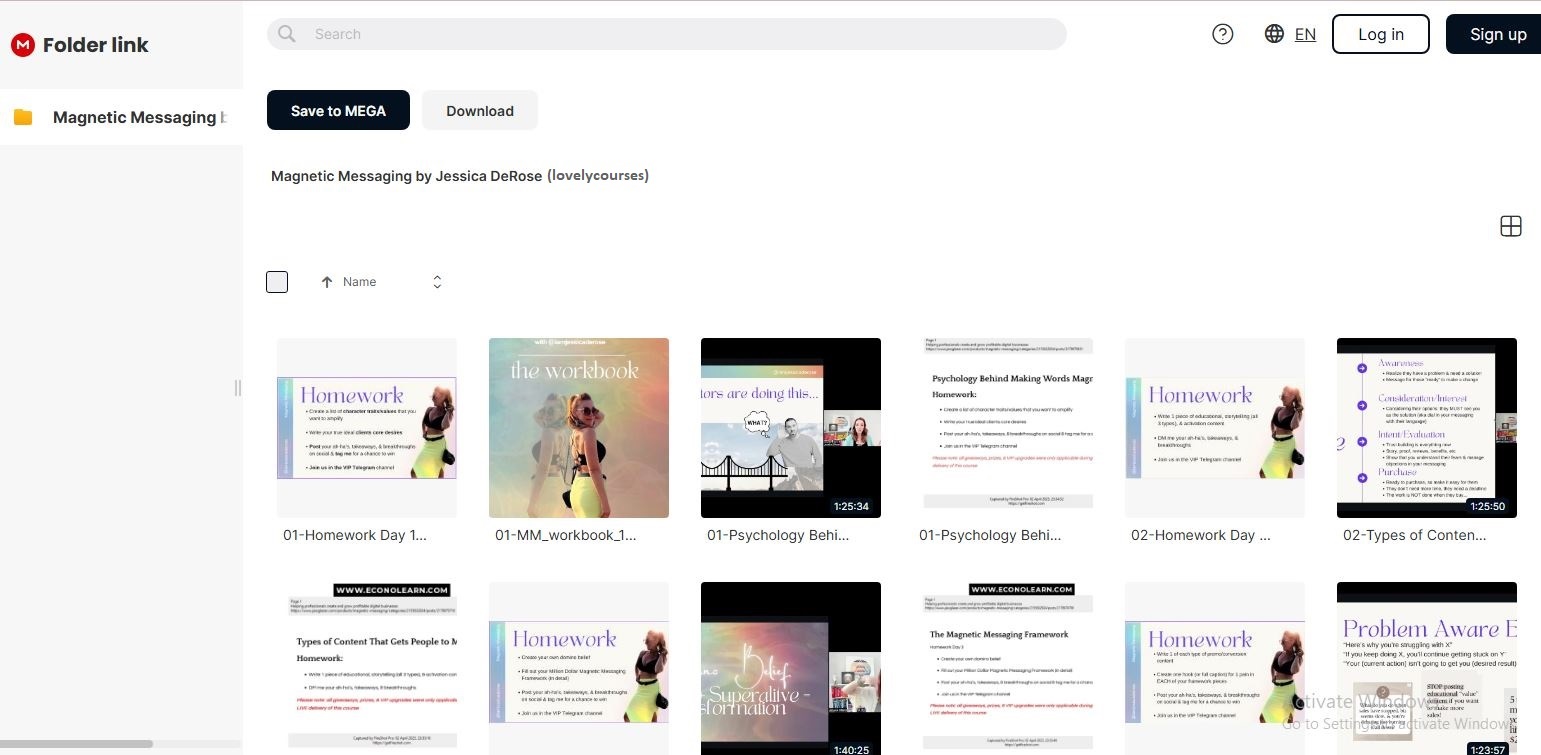
Task: Open the help question mark icon
Action: [1222, 34]
